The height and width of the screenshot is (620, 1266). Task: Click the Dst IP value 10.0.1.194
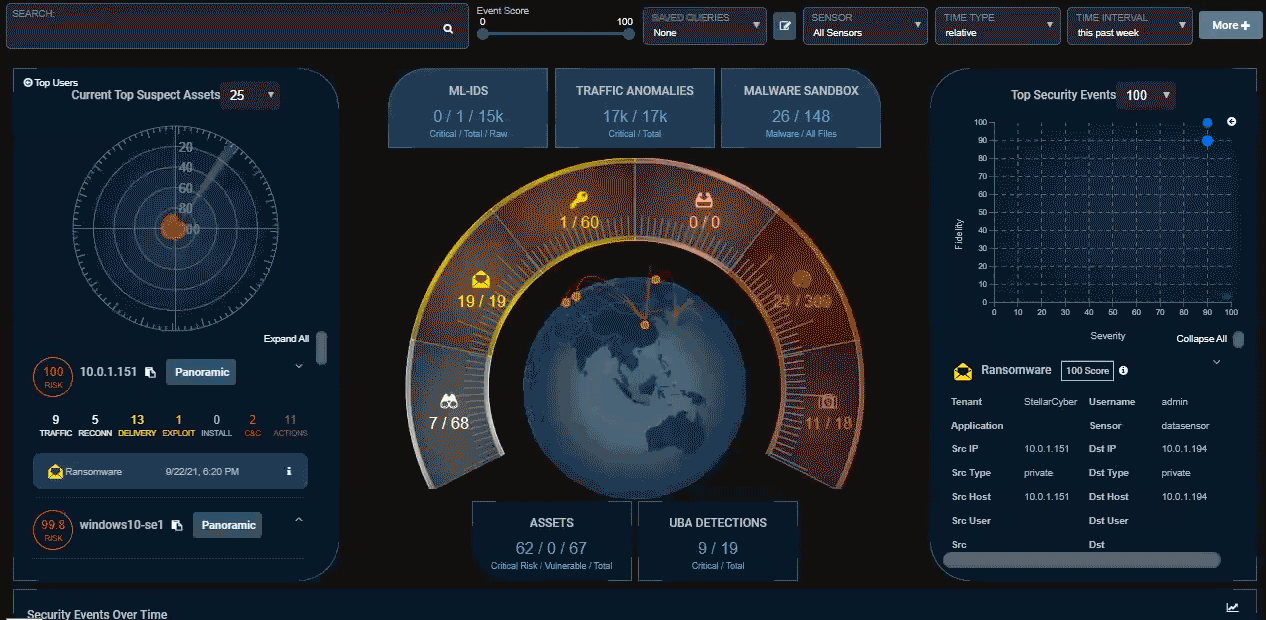pyautogui.click(x=1184, y=449)
